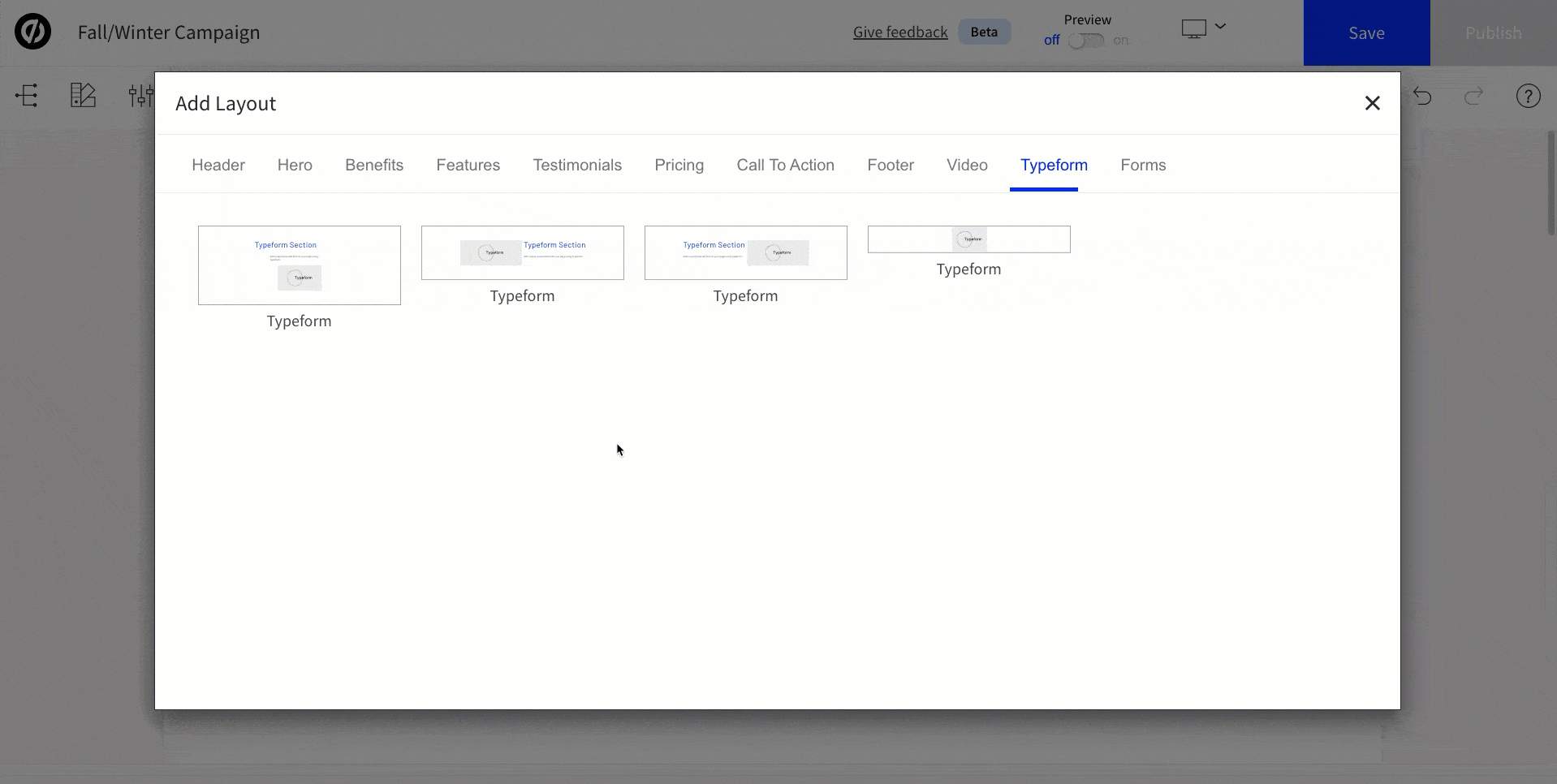Switch to the Testimonials tab
Screen dimensions: 1557x784
coord(577,165)
